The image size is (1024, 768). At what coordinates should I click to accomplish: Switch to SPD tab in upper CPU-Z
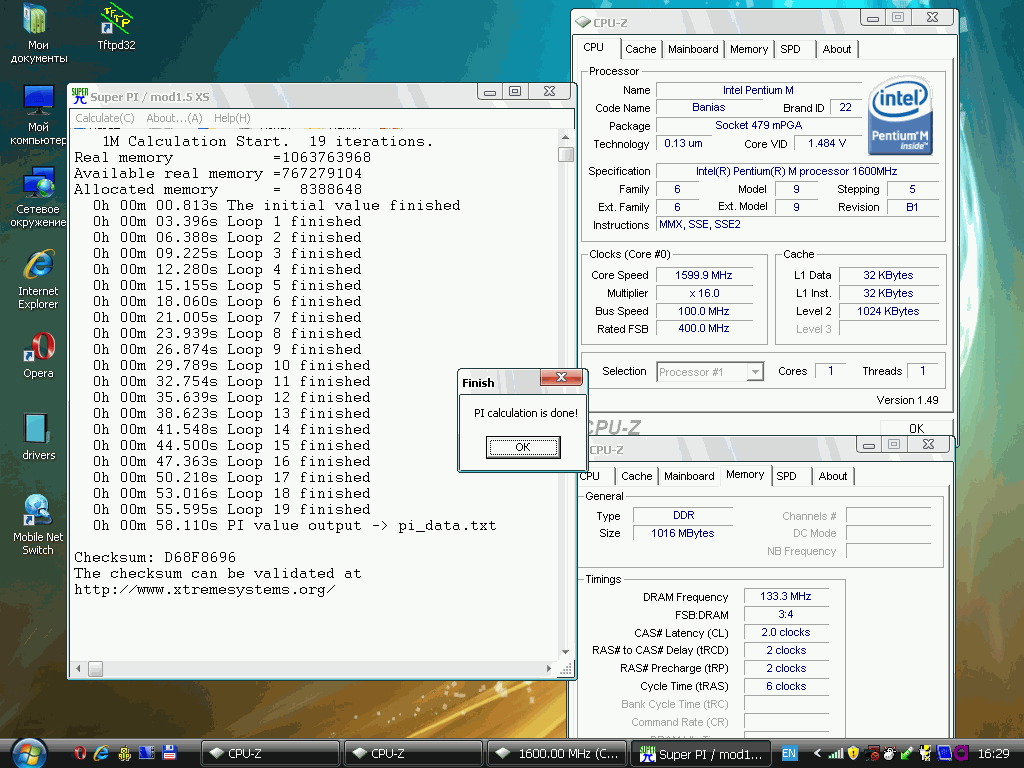tap(790, 49)
